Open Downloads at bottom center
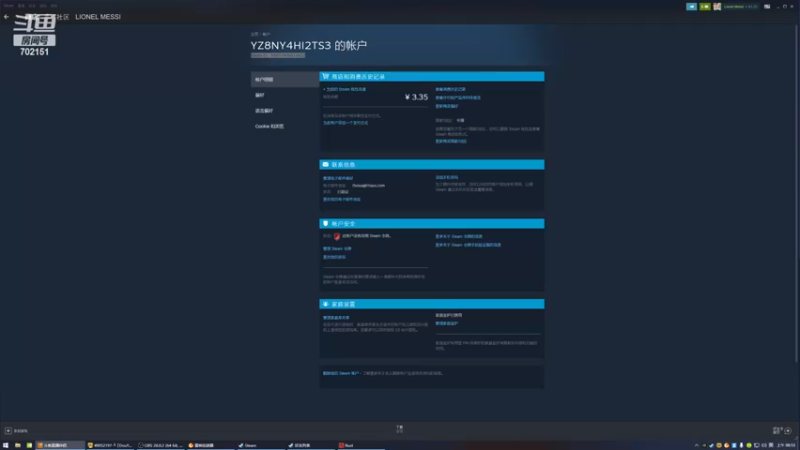 tap(399, 429)
